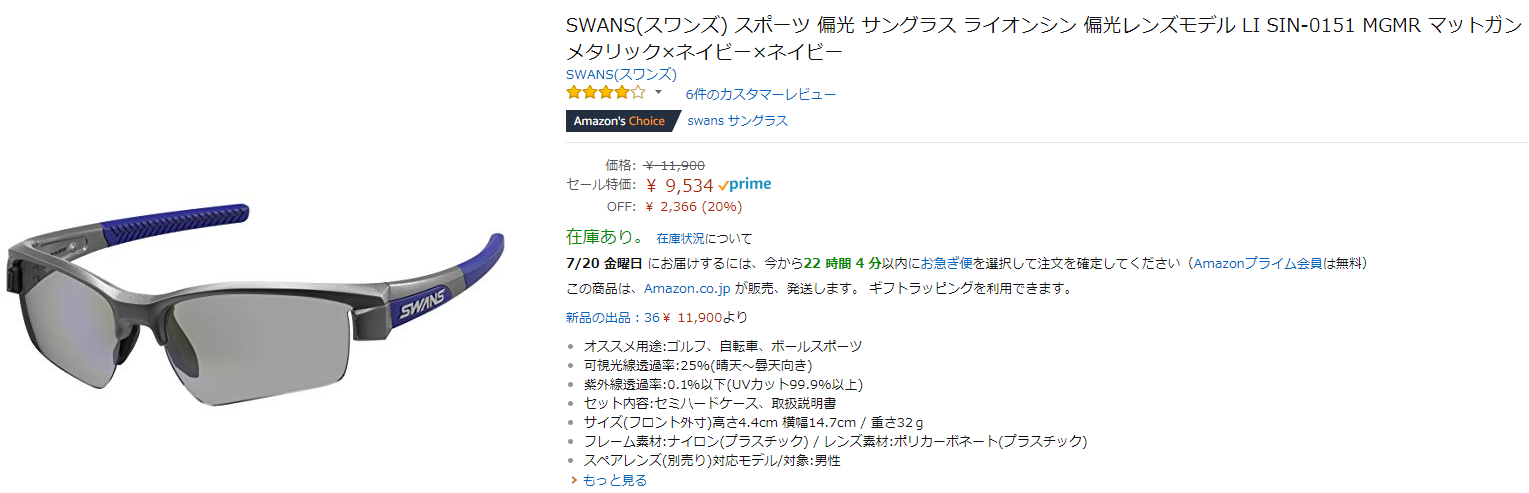Image resolution: width=1529 pixels, height=493 pixels.
Task: Click the OFF ¥ 2,366 (20%) discount
Action: click(693, 207)
